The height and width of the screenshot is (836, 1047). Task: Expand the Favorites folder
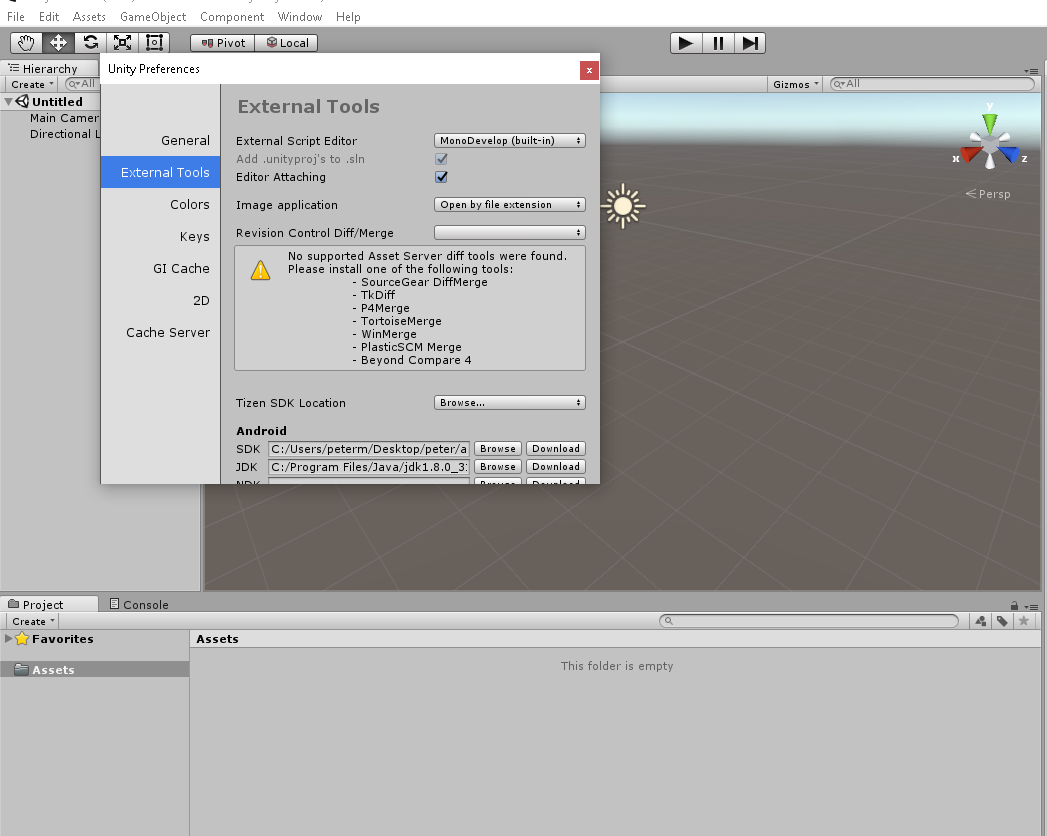[x=8, y=638]
